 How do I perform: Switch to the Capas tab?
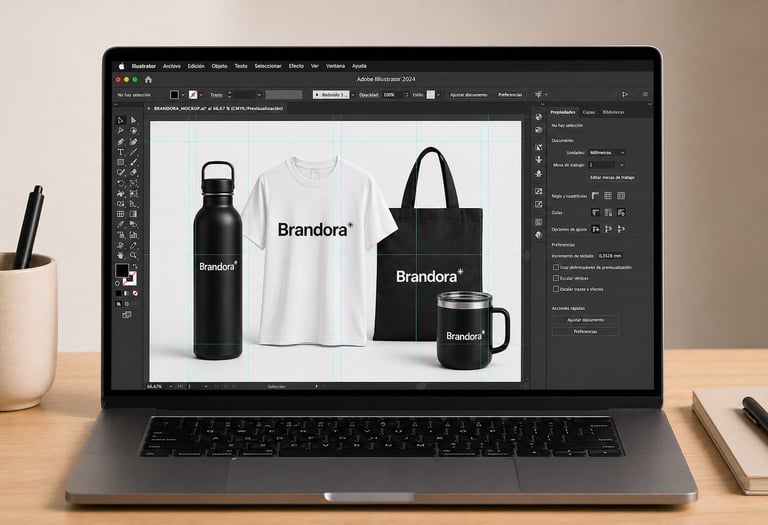pyautogui.click(x=589, y=112)
